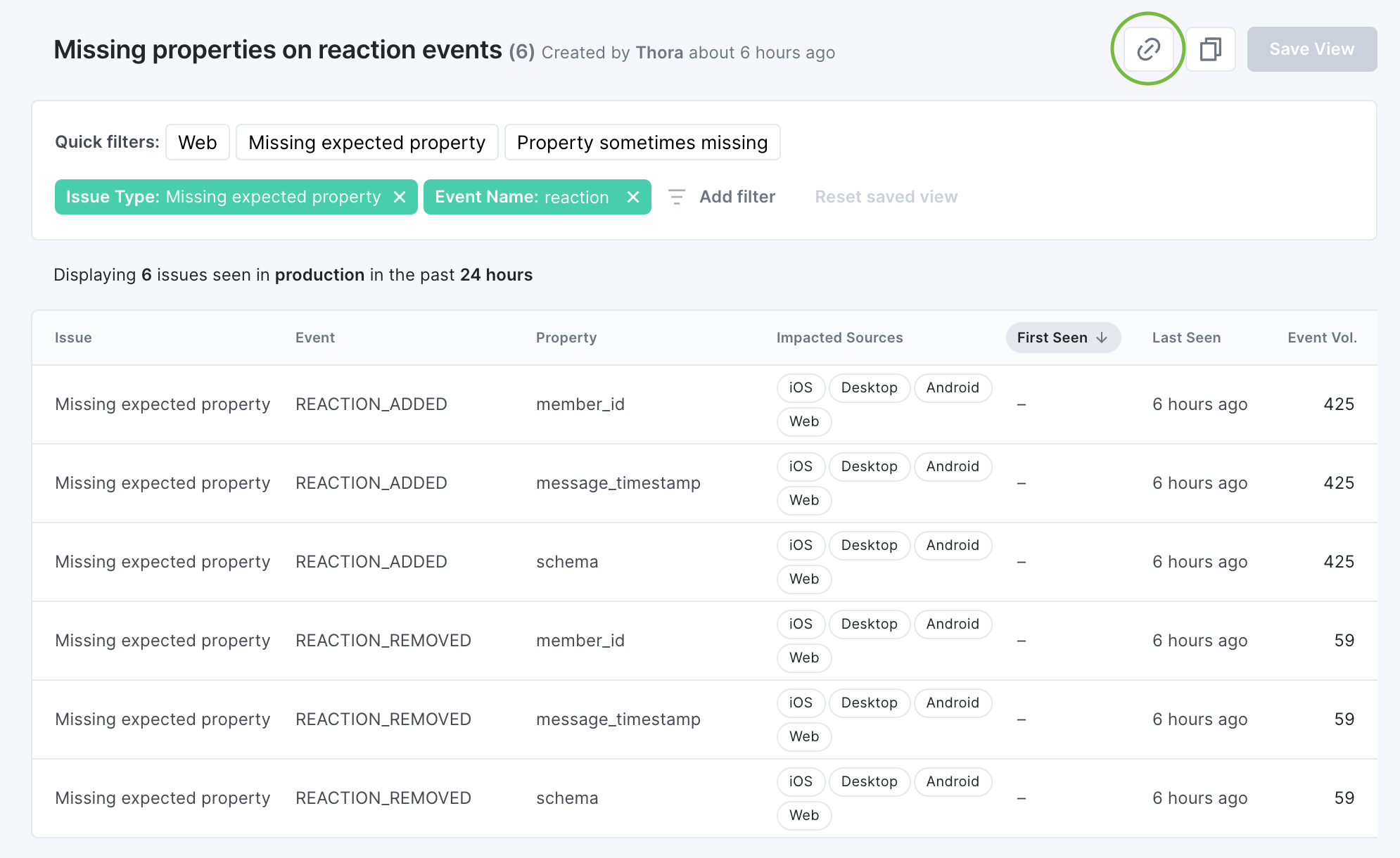Screen dimensions: 1400x858
Task: Open the Event Name filter chip
Action: pos(521,197)
